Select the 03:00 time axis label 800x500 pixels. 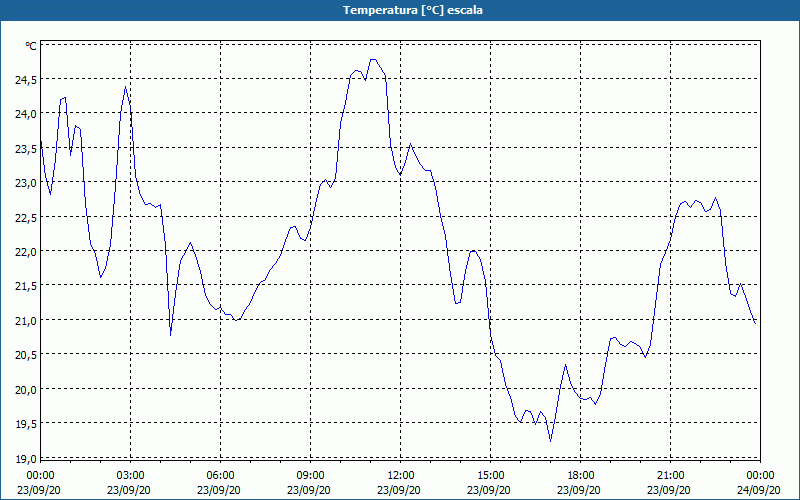coord(130,476)
